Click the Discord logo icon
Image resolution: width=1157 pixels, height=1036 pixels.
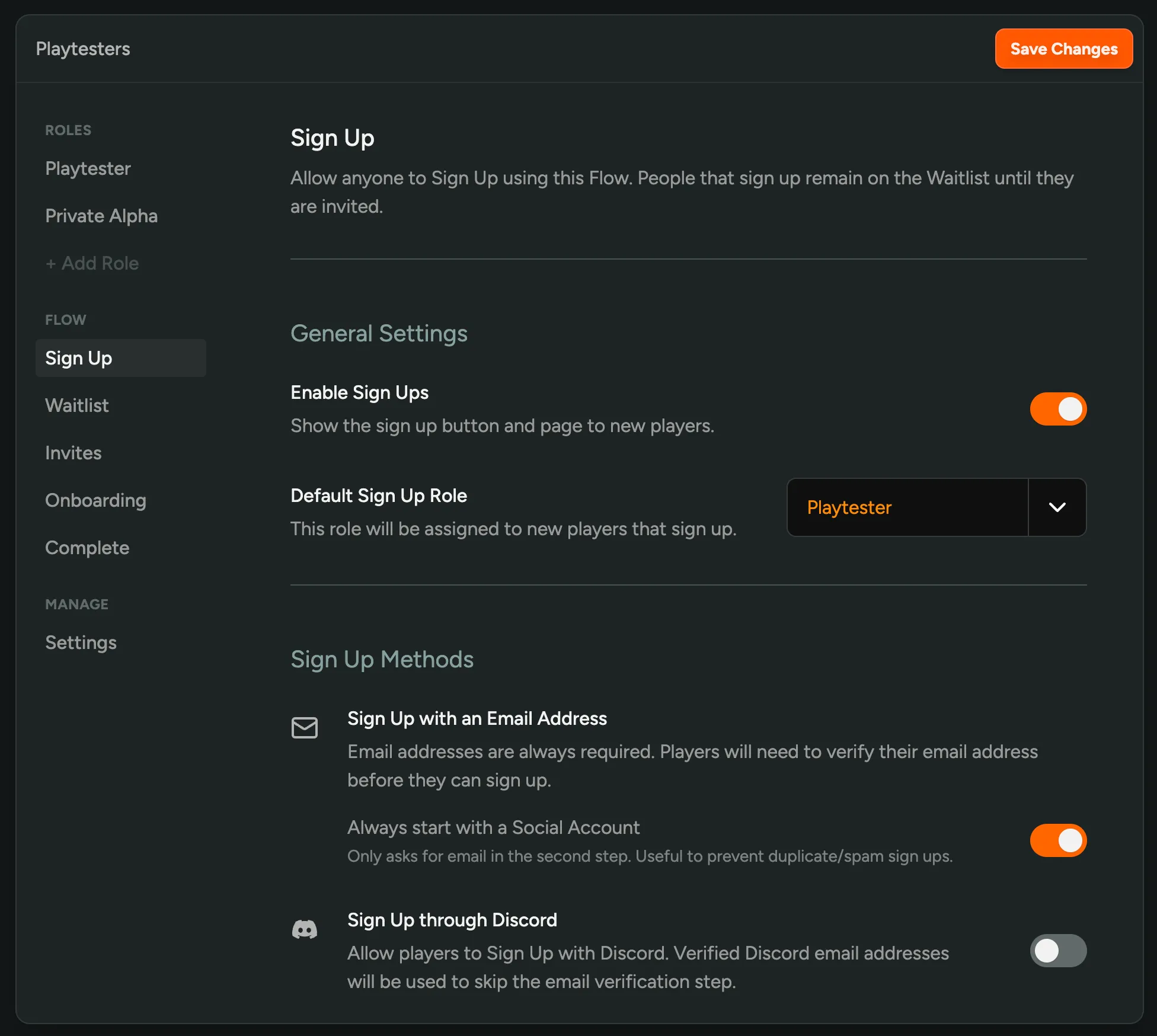[x=305, y=929]
